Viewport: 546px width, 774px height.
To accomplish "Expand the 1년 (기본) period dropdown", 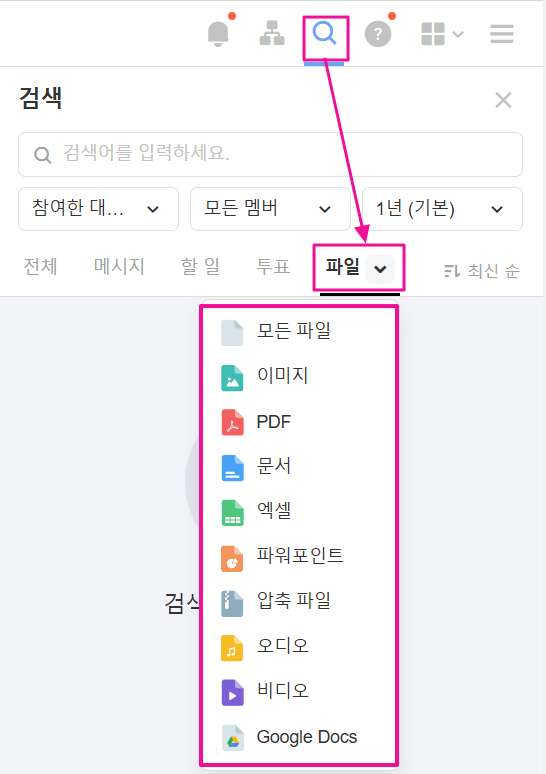I will (x=442, y=209).
